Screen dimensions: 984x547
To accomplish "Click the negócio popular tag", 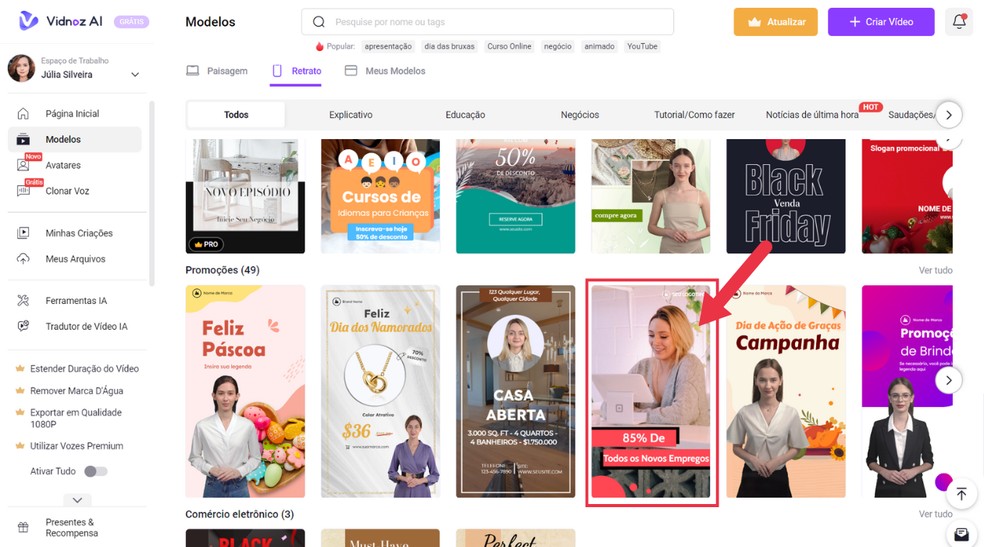I will point(558,46).
